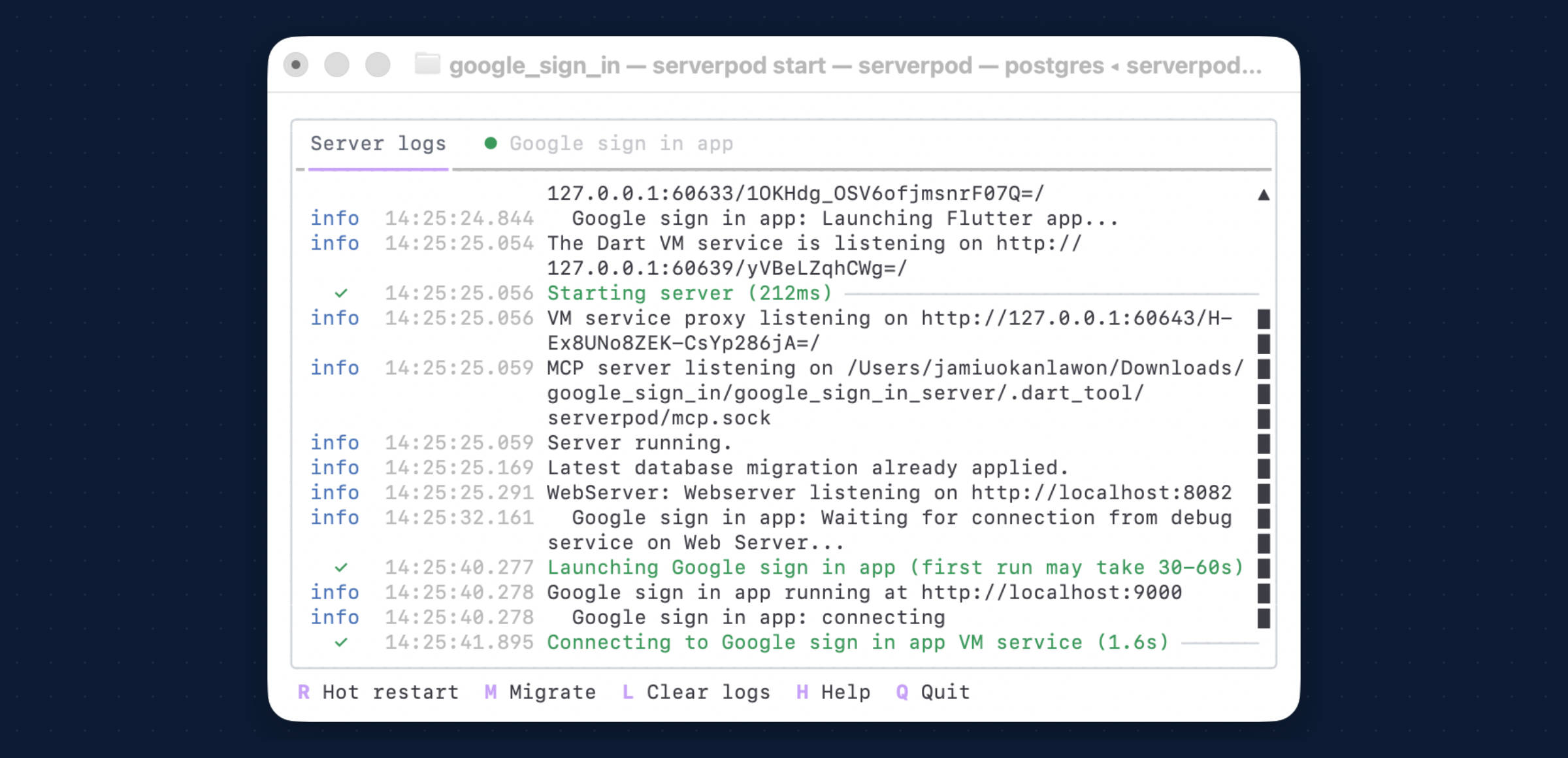Click the check mark beside Connecting to Google sign in app
The height and width of the screenshot is (758, 1568).
click(340, 642)
